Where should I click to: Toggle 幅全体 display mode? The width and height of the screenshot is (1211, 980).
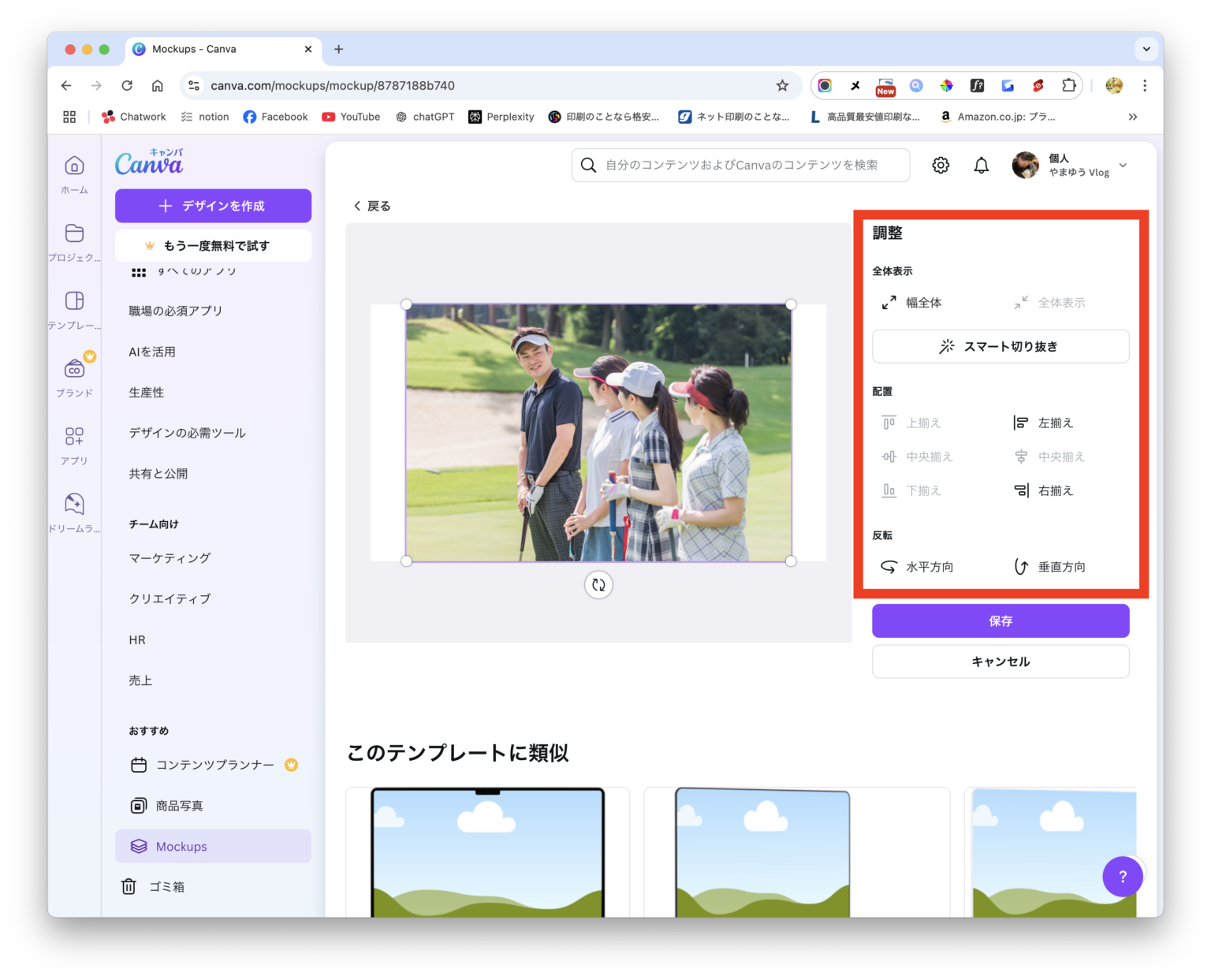point(890,302)
